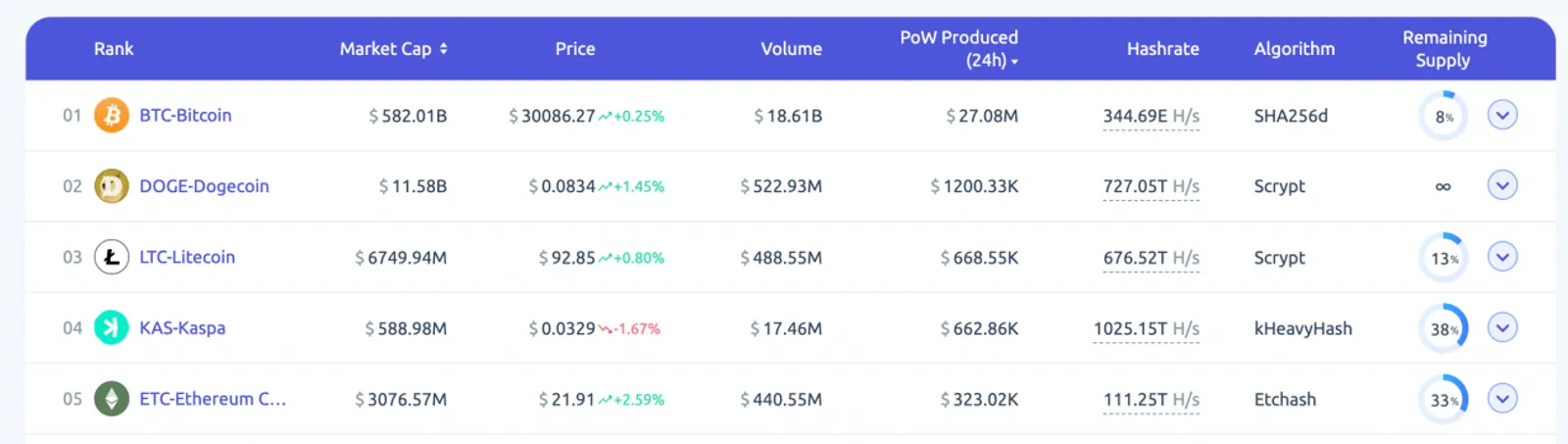Click Litecoin's green price trend arrow icon
Screen dimensions: 1568x444
pos(605,258)
